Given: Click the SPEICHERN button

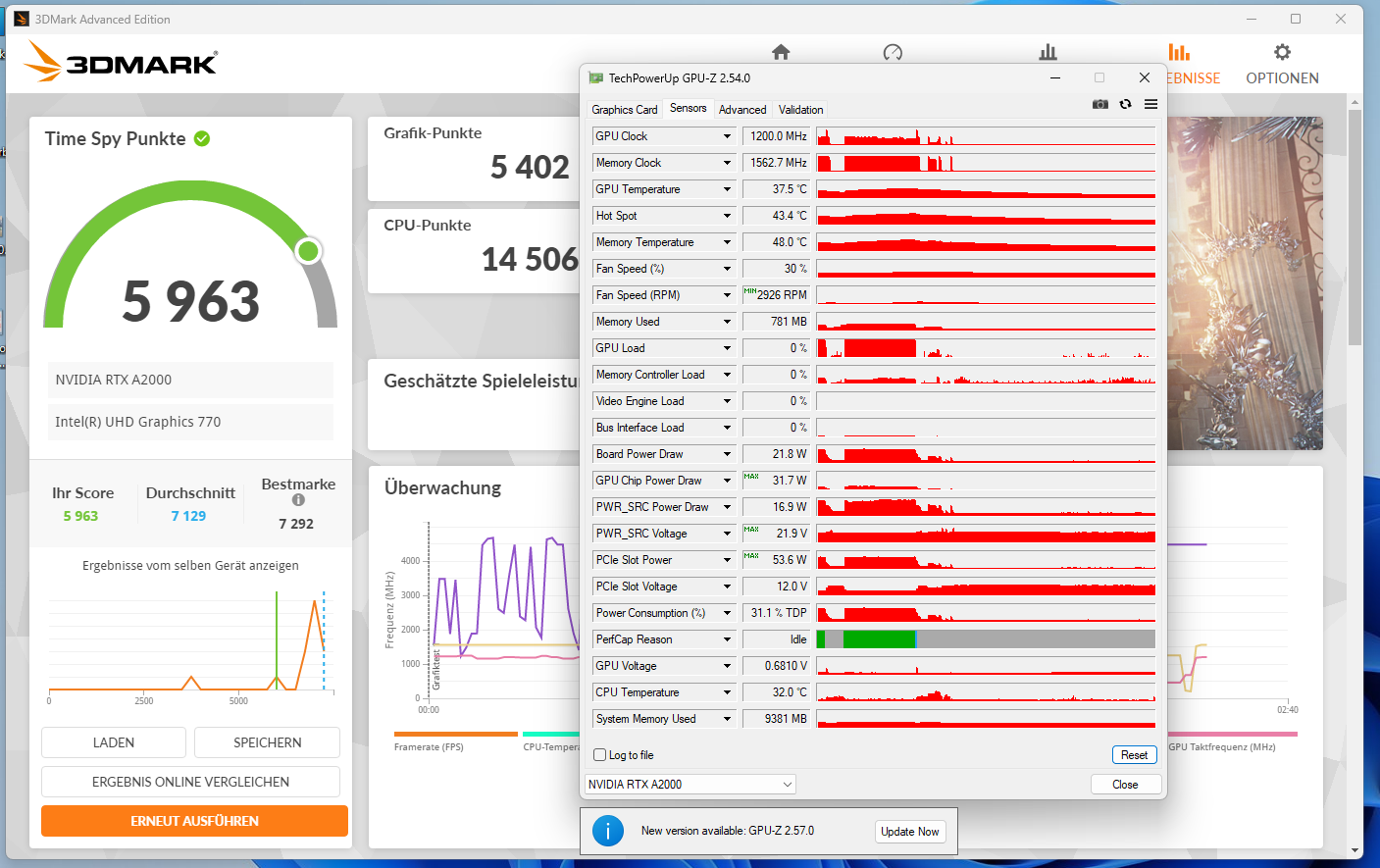Looking at the screenshot, I should (267, 742).
